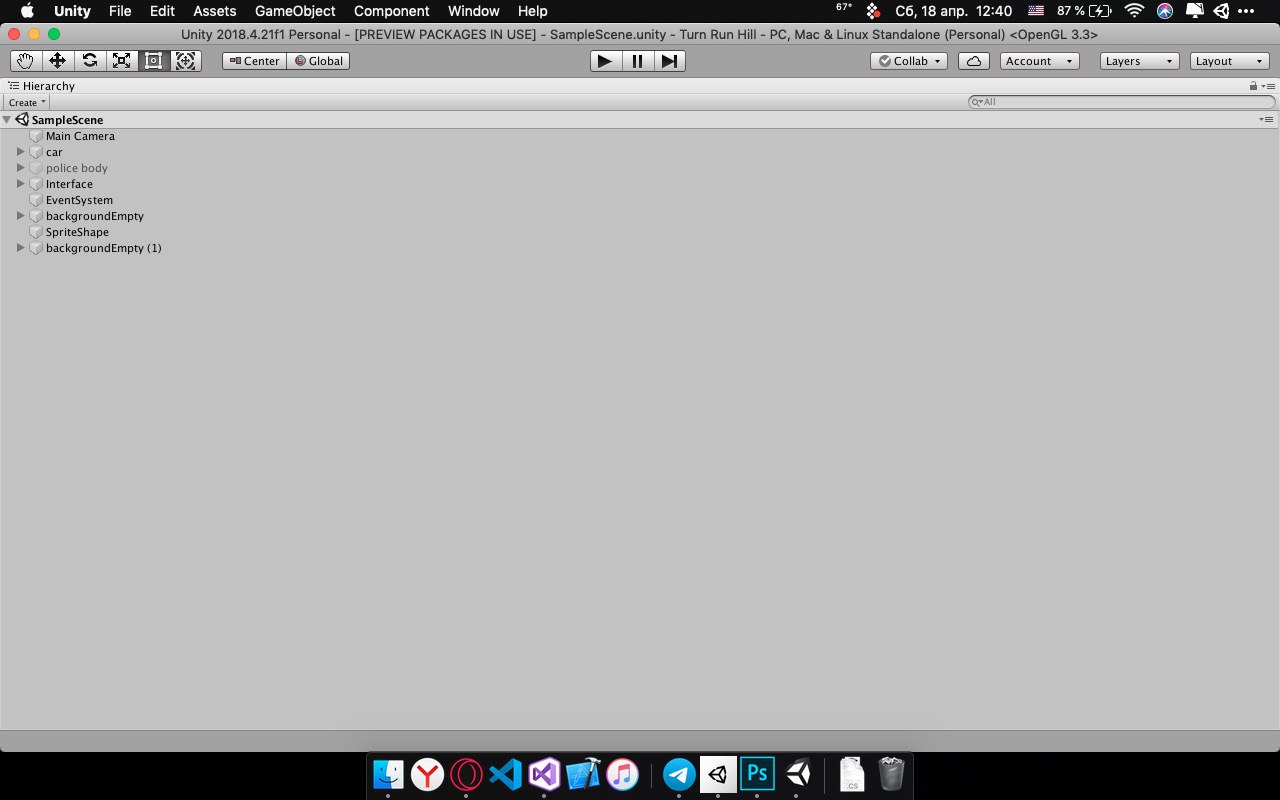Click the Step frame button

point(669,61)
